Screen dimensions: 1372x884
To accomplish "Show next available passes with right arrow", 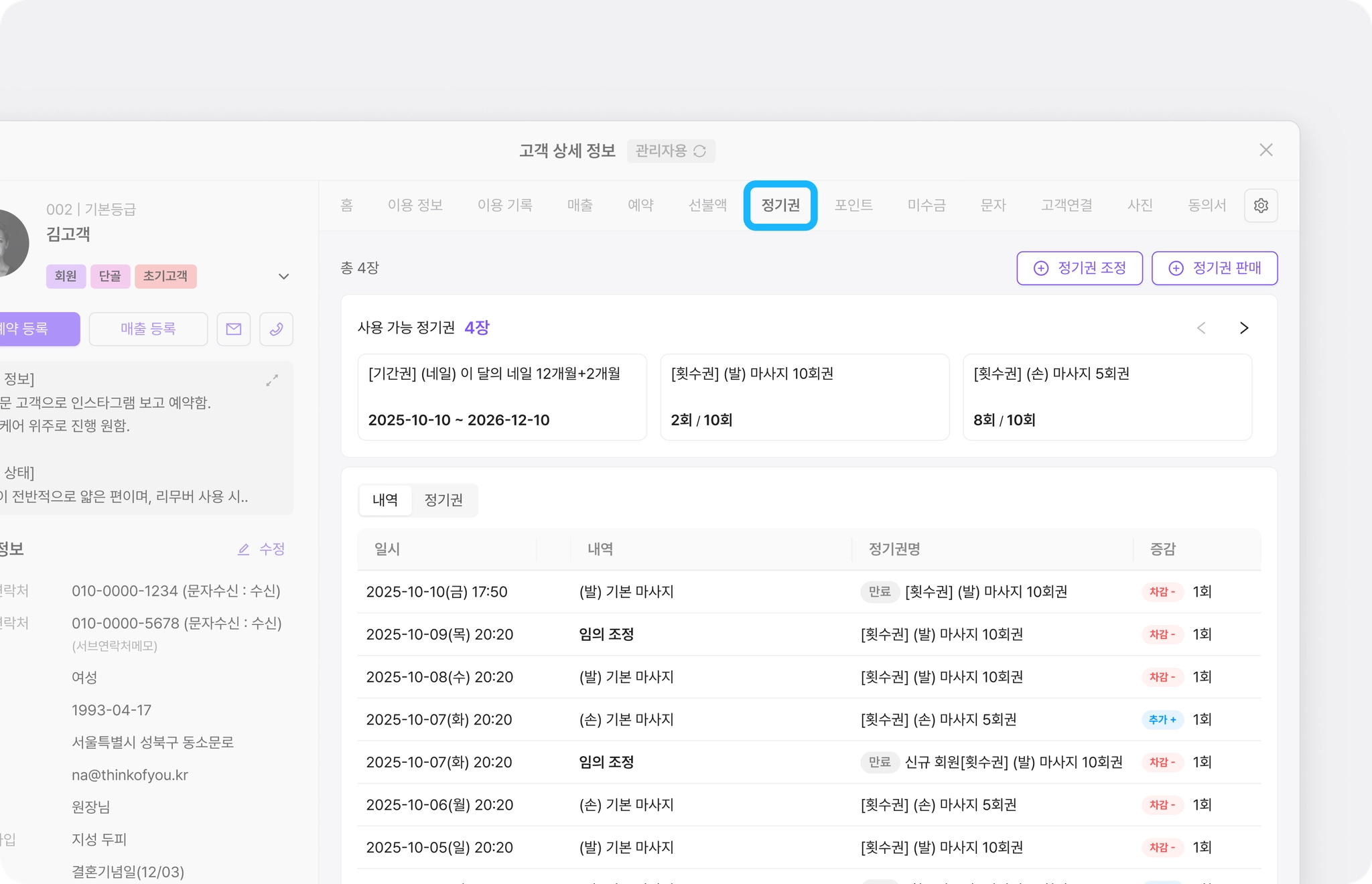I will tap(1244, 327).
